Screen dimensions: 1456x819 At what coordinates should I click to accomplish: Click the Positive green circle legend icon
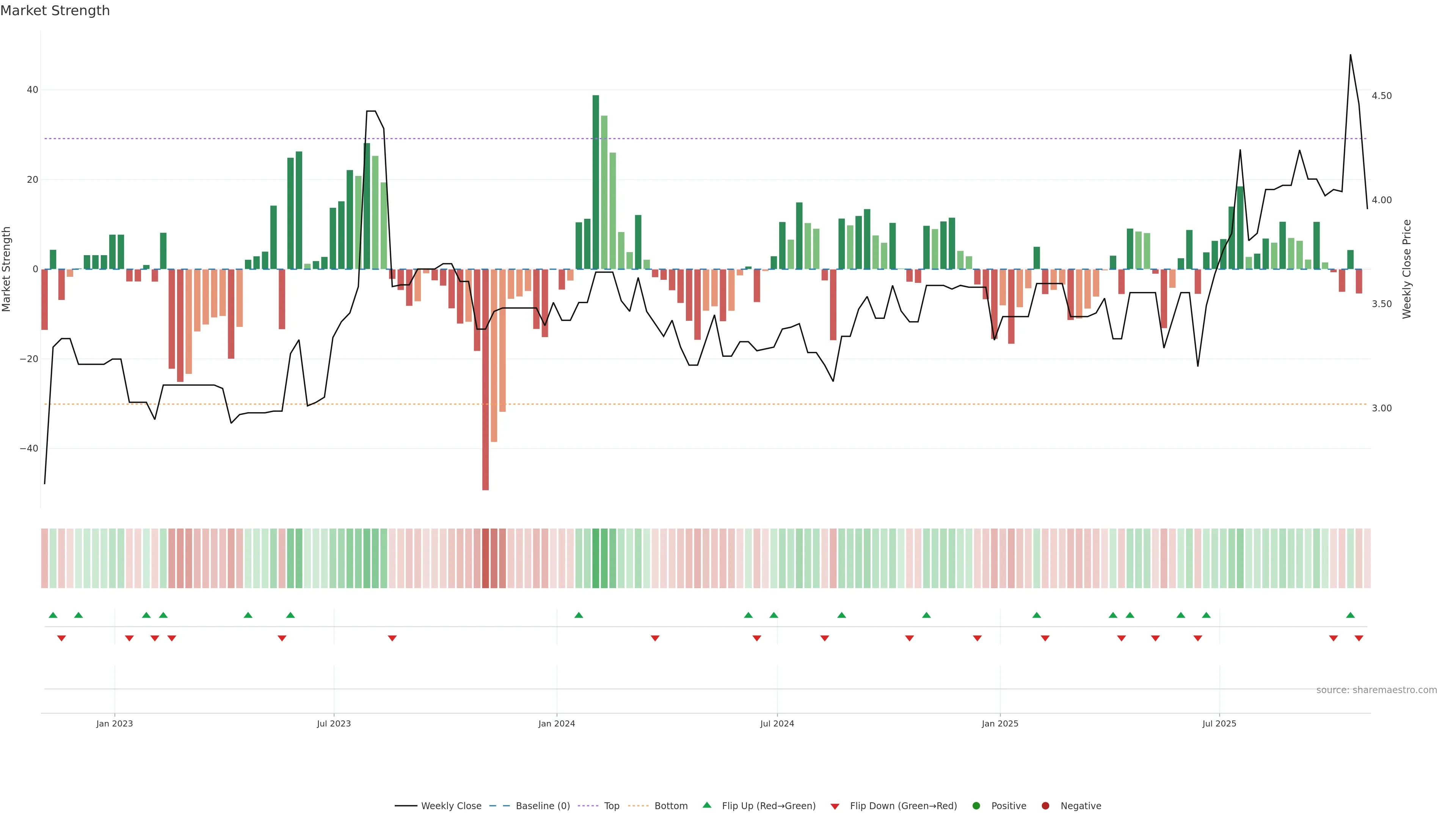click(976, 805)
